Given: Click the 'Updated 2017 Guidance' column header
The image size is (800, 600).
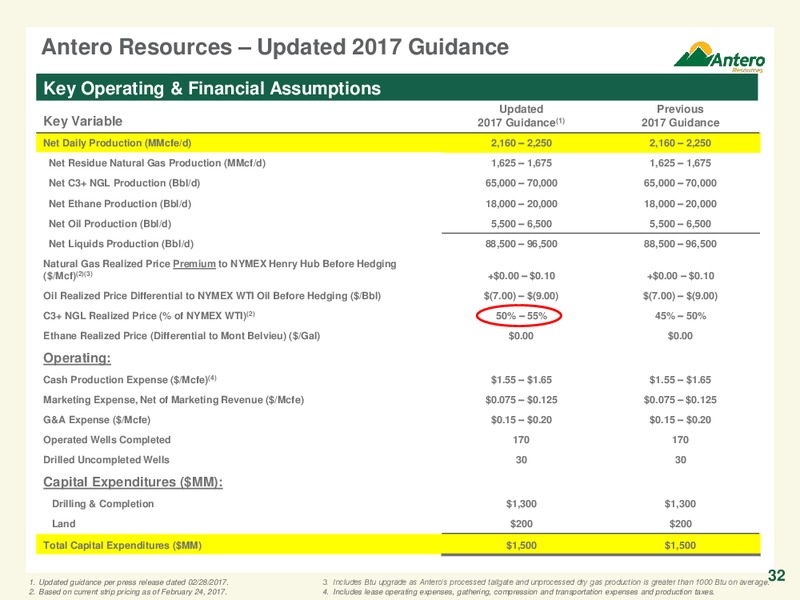Looking at the screenshot, I should 521,116.
